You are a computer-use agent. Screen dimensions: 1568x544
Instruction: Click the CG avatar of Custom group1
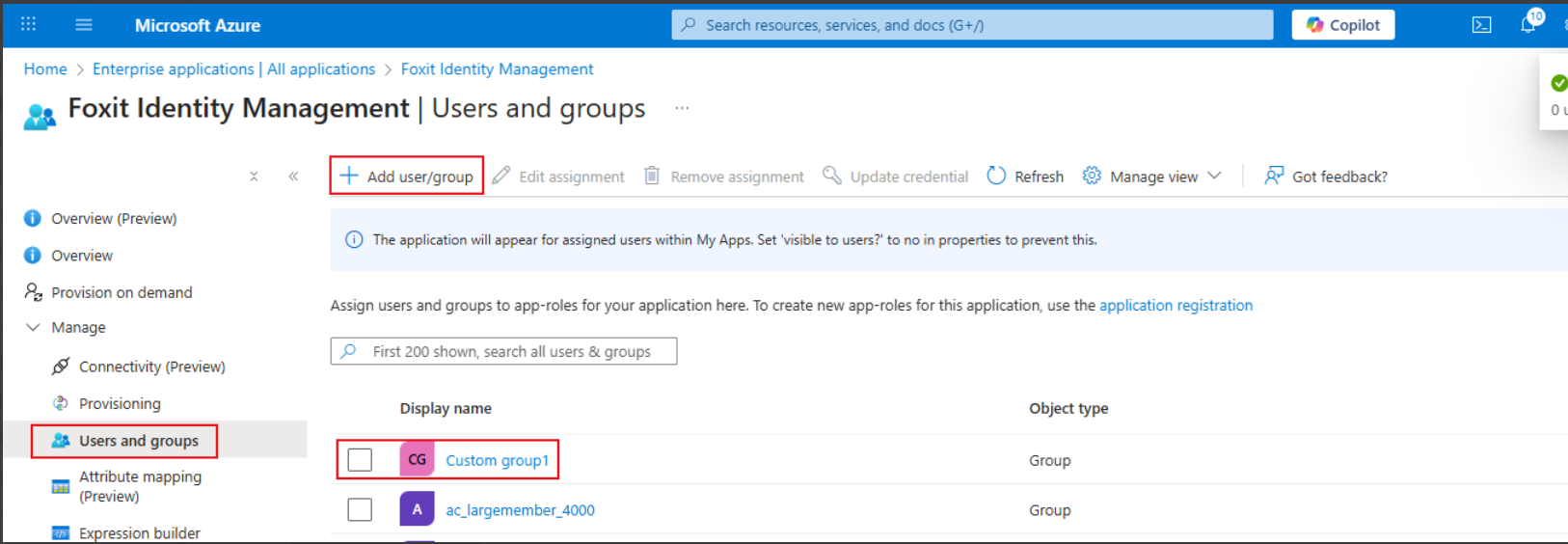click(x=417, y=460)
